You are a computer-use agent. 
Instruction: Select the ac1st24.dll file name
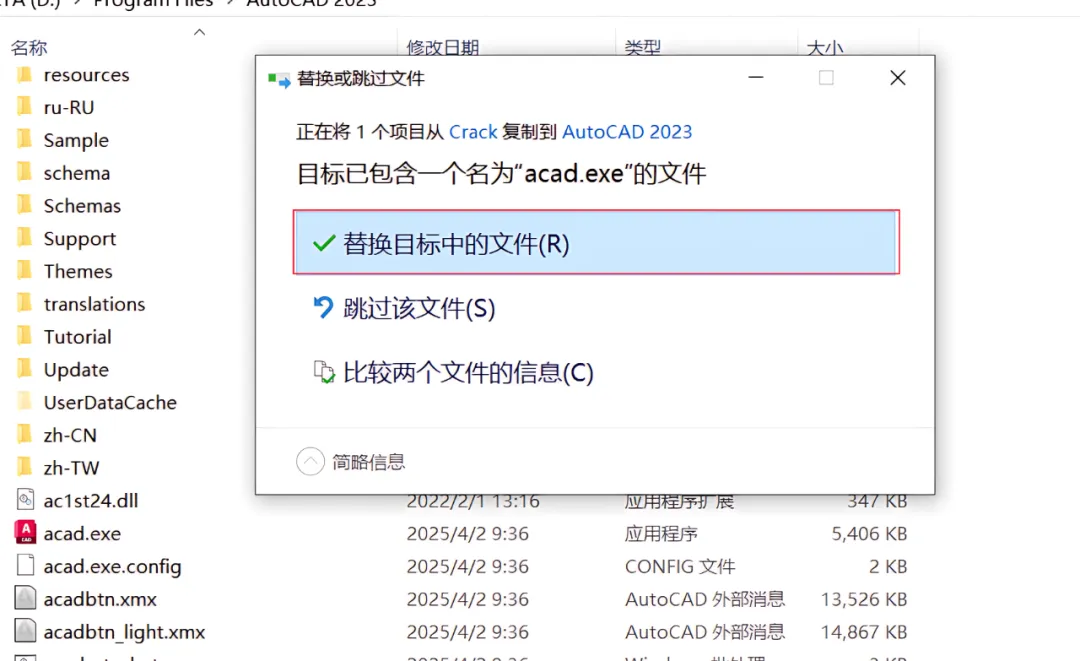[x=91, y=501]
